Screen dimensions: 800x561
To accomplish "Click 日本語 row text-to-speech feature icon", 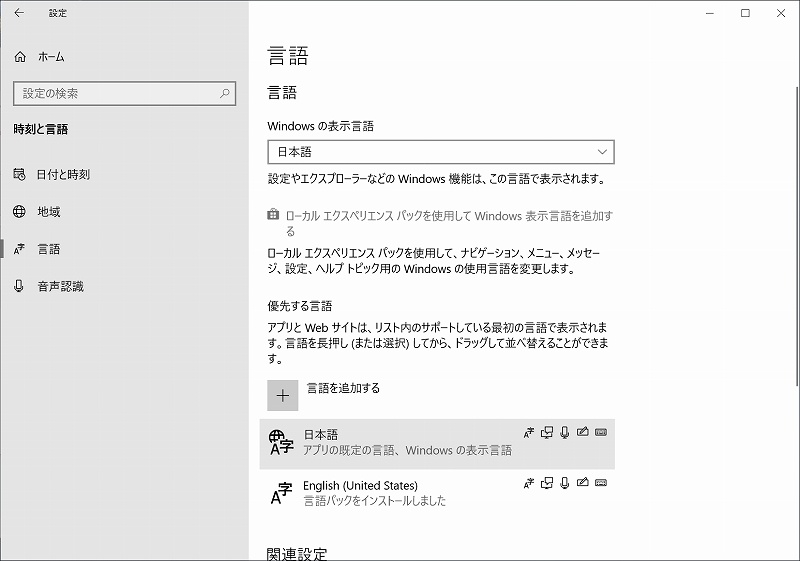I will coord(547,432).
